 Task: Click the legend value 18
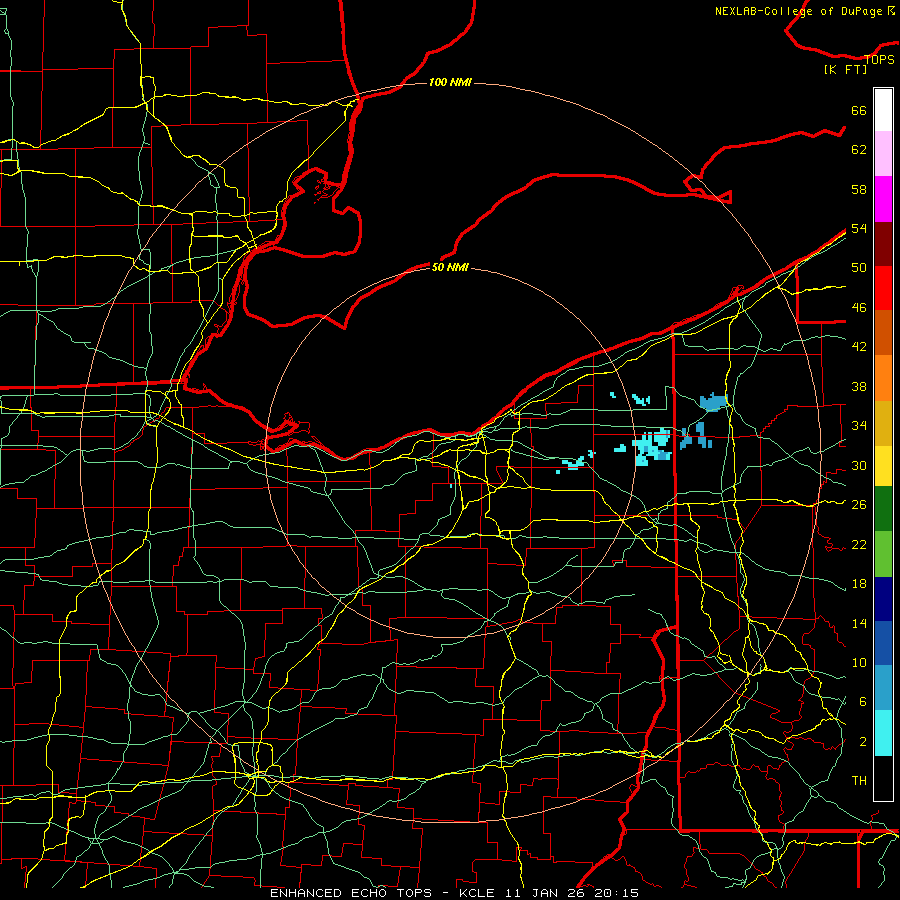pyautogui.click(x=859, y=584)
